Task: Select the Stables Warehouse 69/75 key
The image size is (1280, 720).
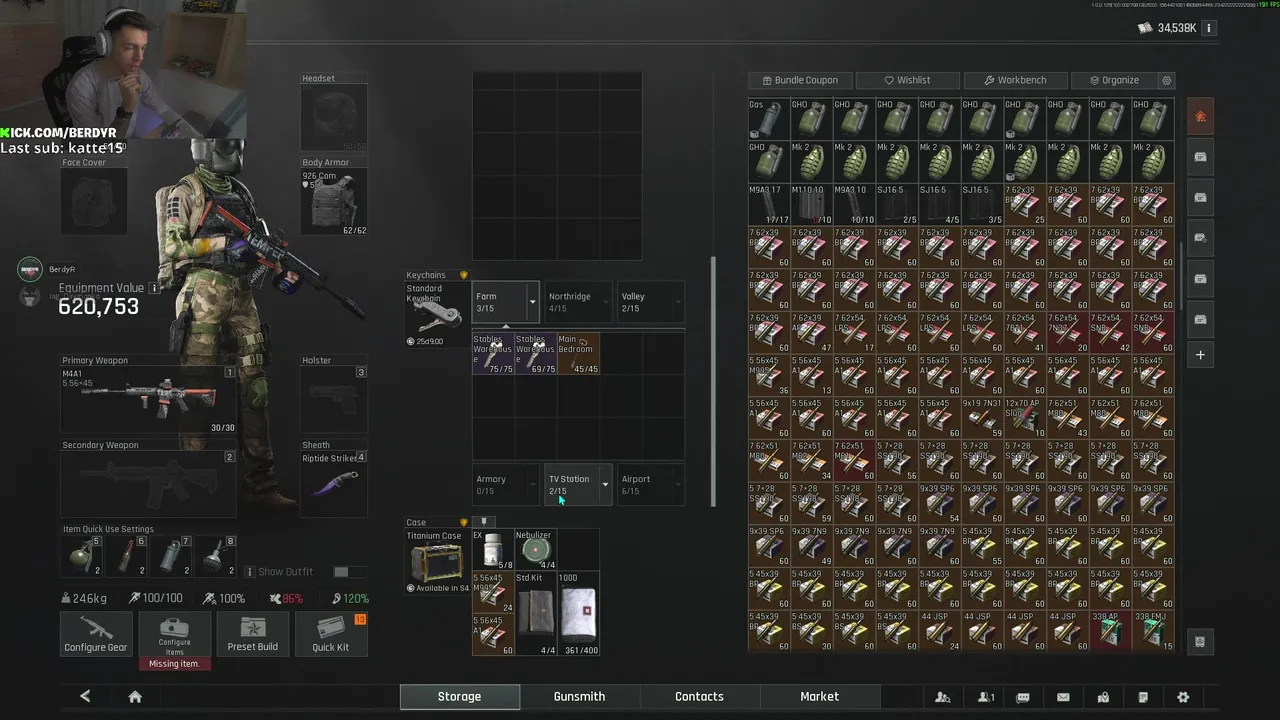Action: (x=535, y=354)
